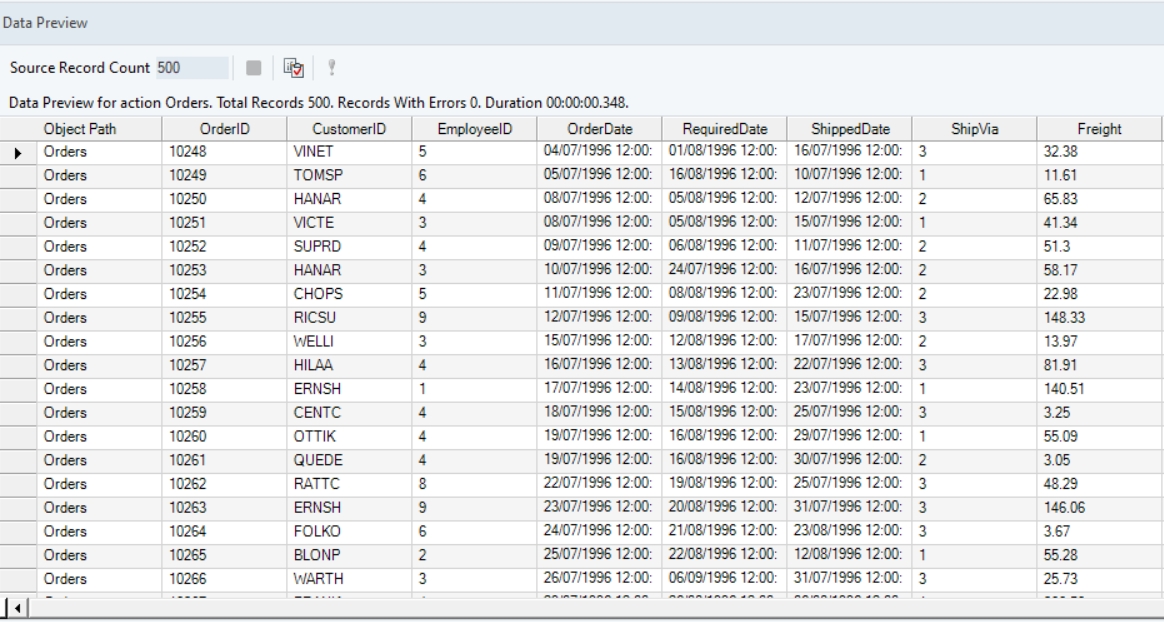This screenshot has width=1164, height=622.
Task: Click the CustomerID column header
Action: (x=348, y=129)
